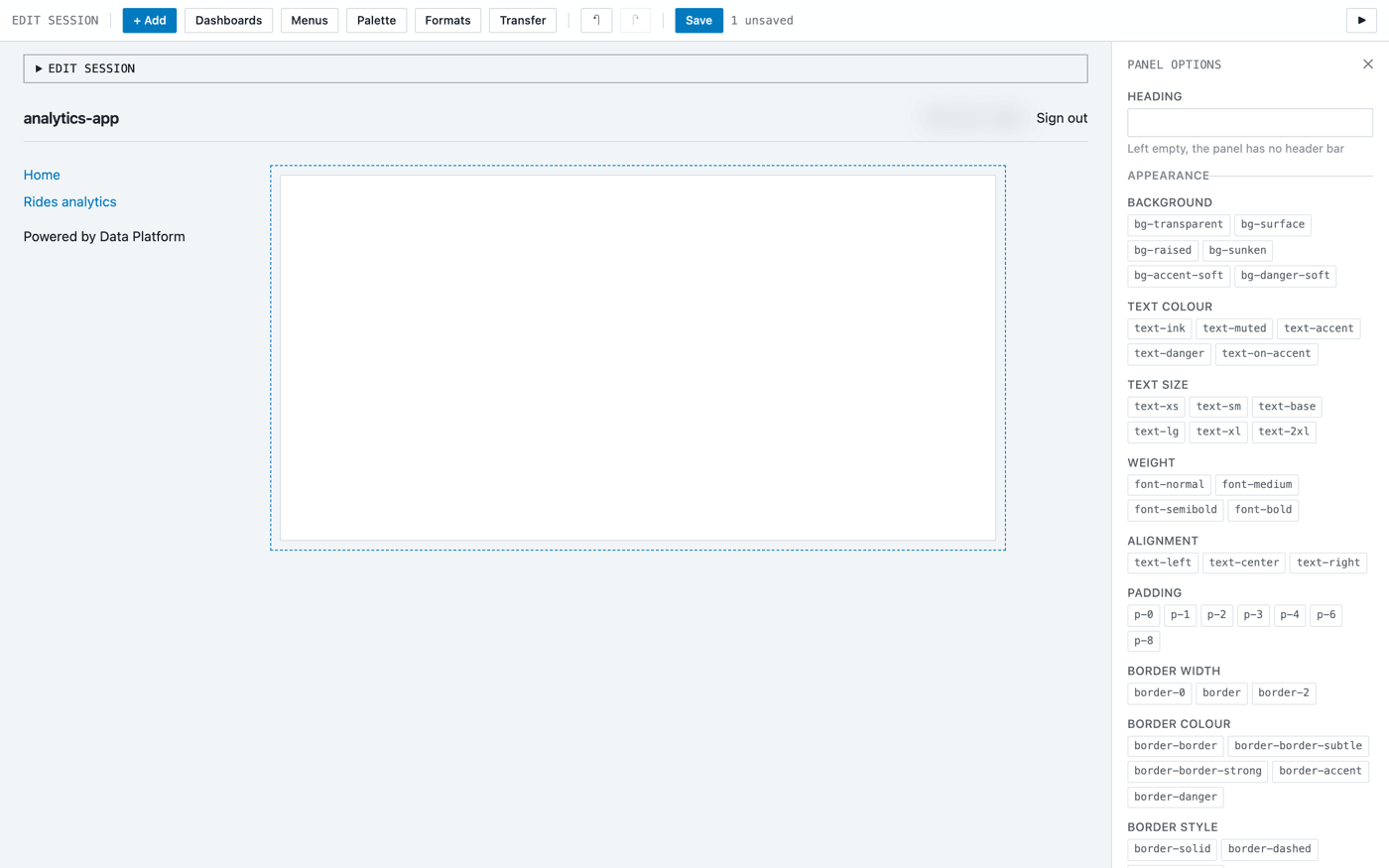The width and height of the screenshot is (1389, 868).
Task: Save the unsaved changes
Action: tap(698, 20)
